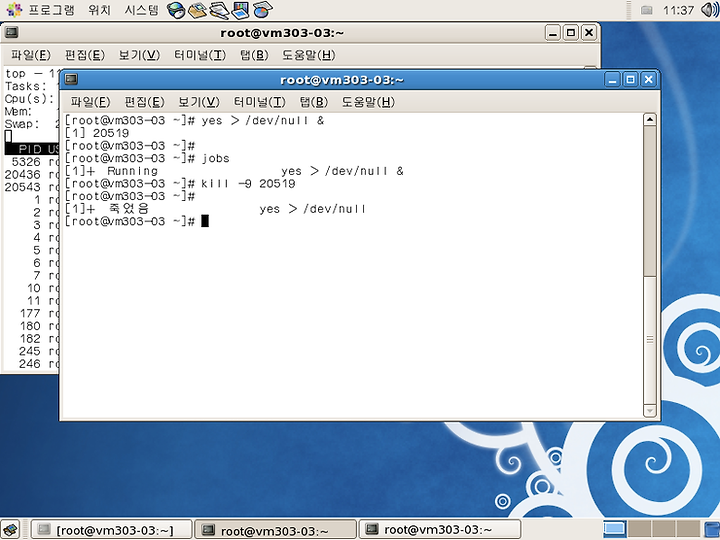Switch to the second workspace
720x540 pixels.
click(640, 529)
